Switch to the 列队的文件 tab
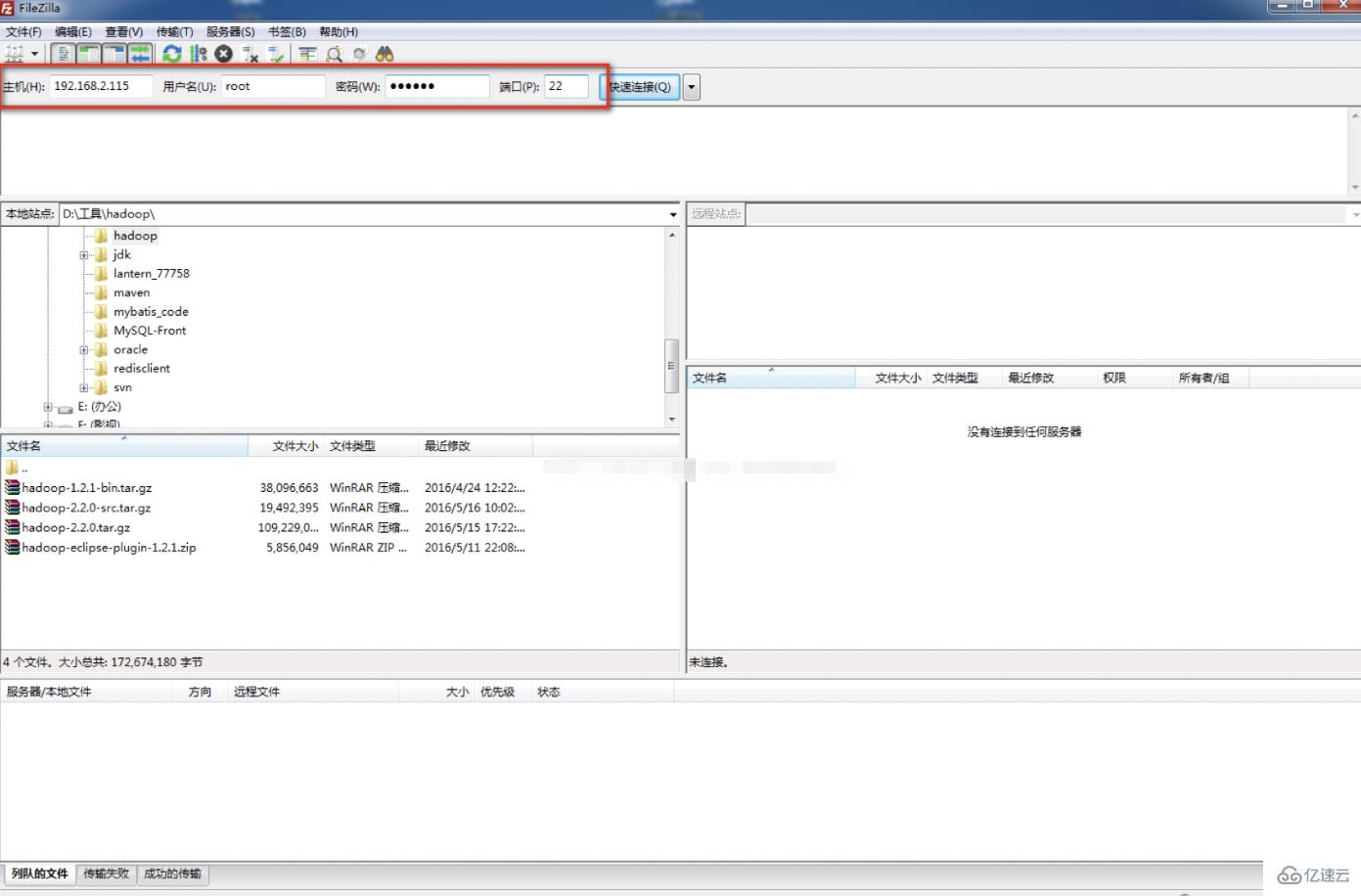The height and width of the screenshot is (896, 1361). pyautogui.click(x=40, y=874)
